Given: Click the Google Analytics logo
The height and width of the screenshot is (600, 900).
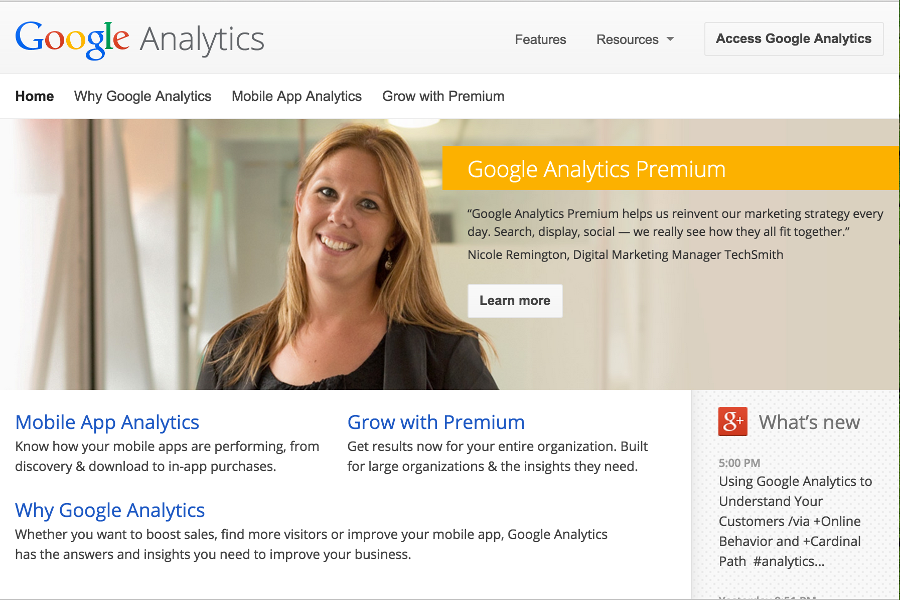Looking at the screenshot, I should (x=140, y=39).
